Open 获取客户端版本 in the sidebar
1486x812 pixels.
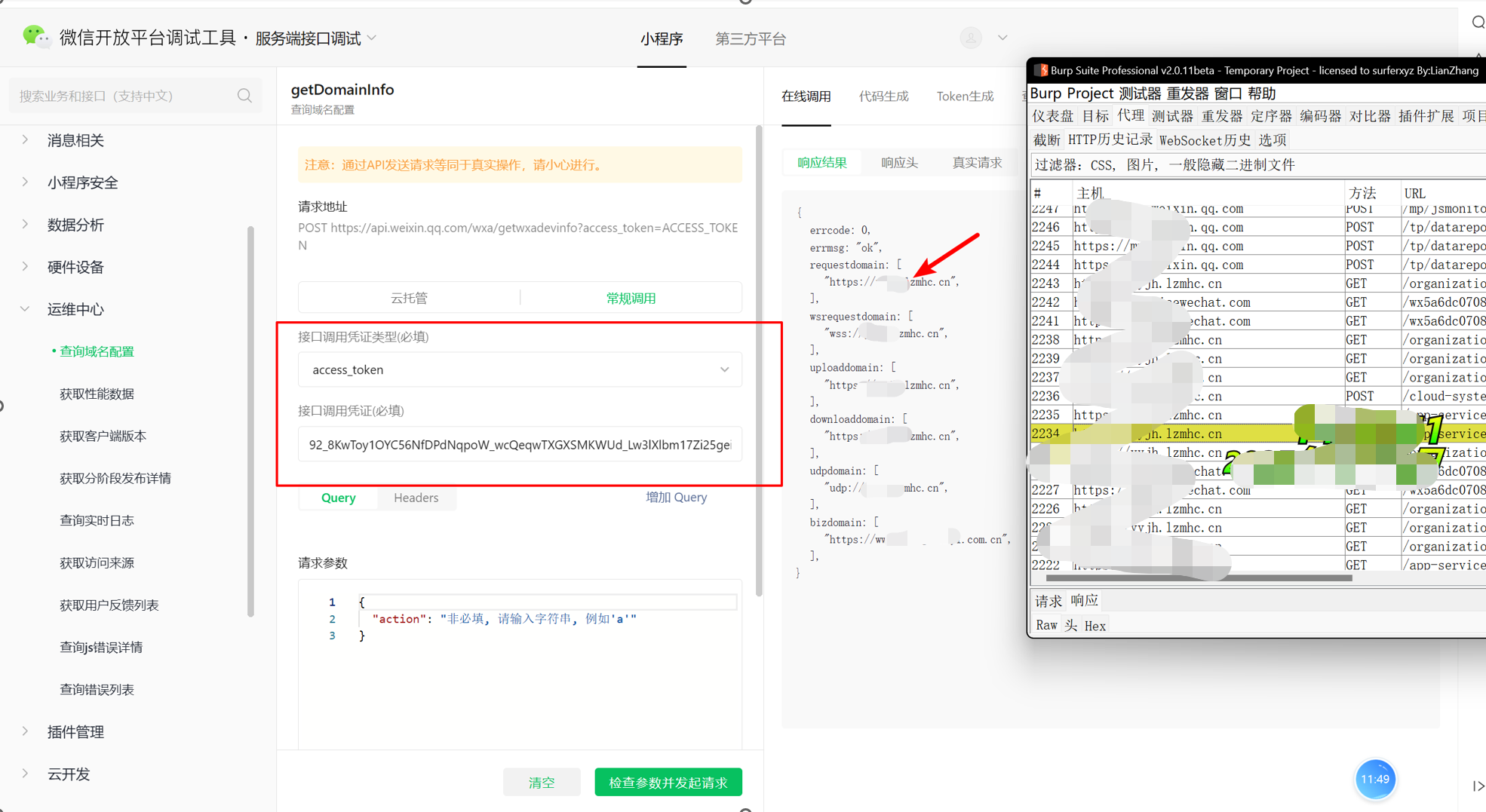click(x=103, y=436)
